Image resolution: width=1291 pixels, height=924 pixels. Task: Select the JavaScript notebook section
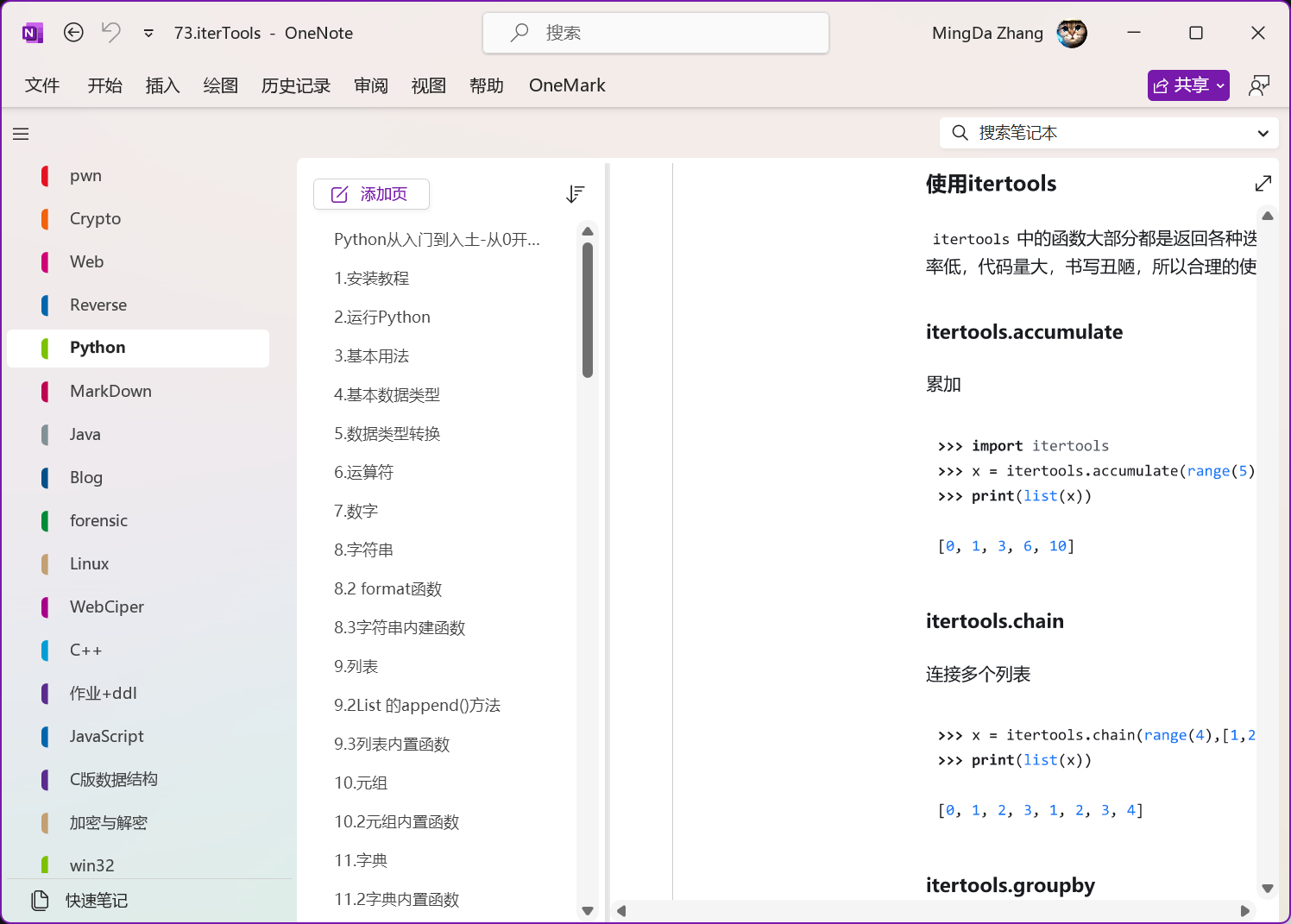106,737
